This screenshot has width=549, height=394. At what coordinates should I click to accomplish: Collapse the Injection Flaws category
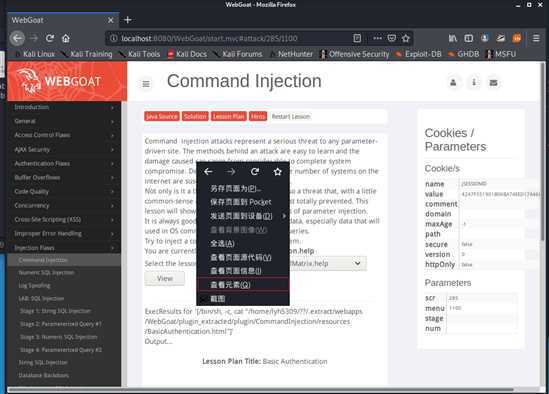point(64,248)
